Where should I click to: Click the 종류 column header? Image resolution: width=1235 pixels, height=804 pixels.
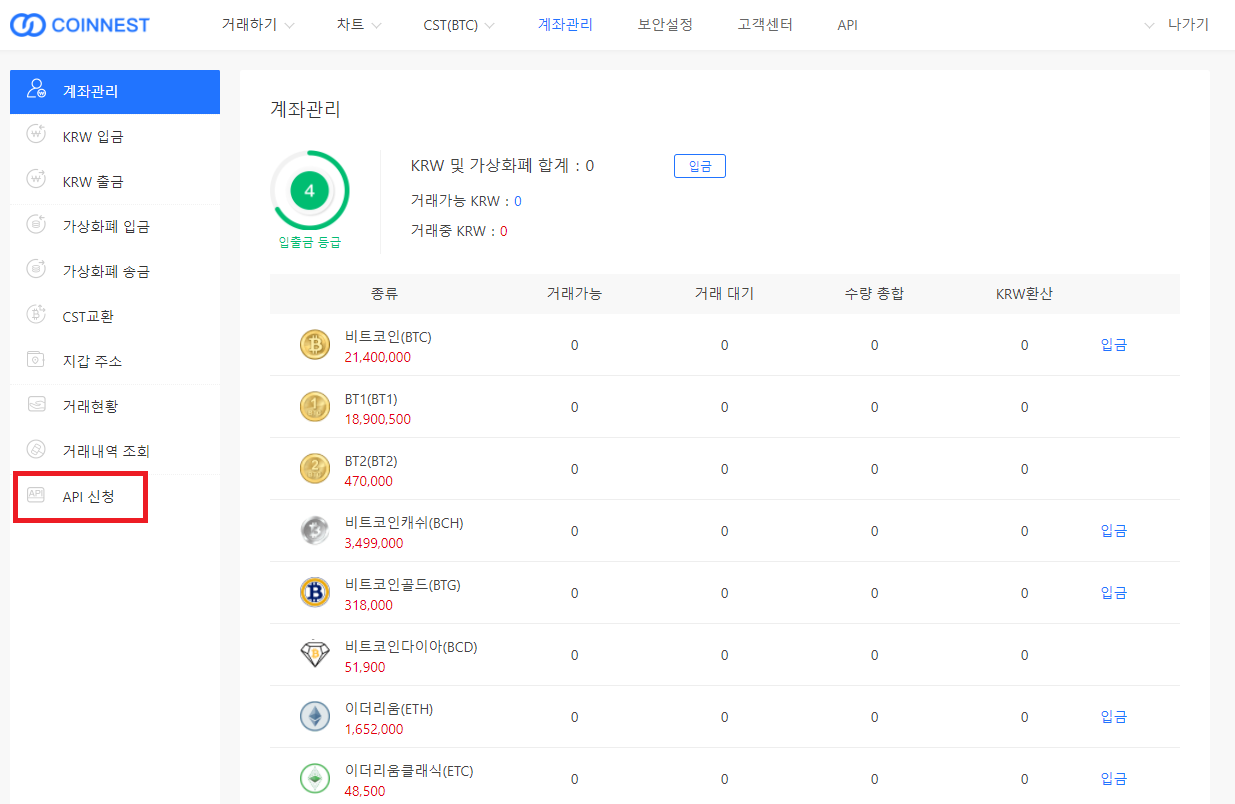click(385, 294)
